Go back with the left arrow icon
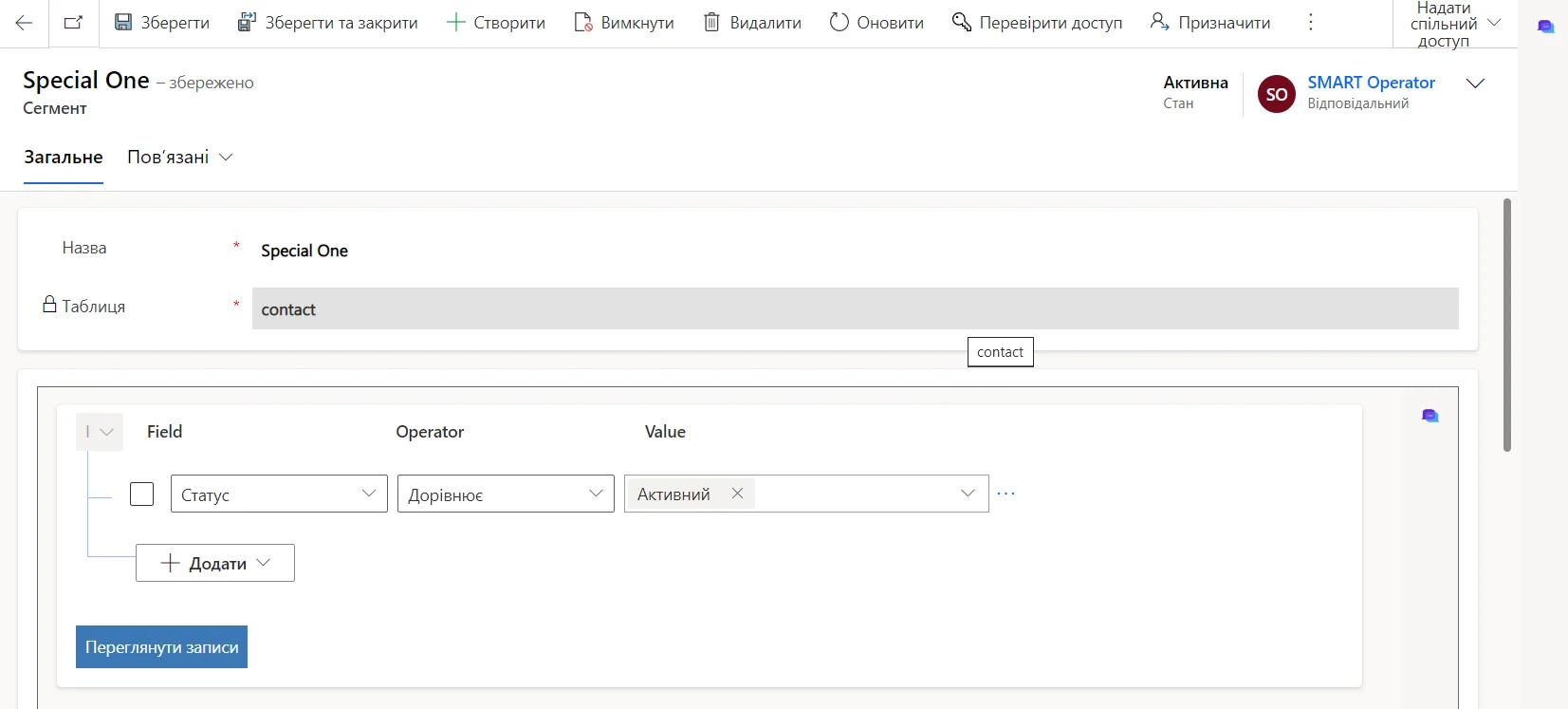Screen dimensions: 1568x709 [24, 23]
